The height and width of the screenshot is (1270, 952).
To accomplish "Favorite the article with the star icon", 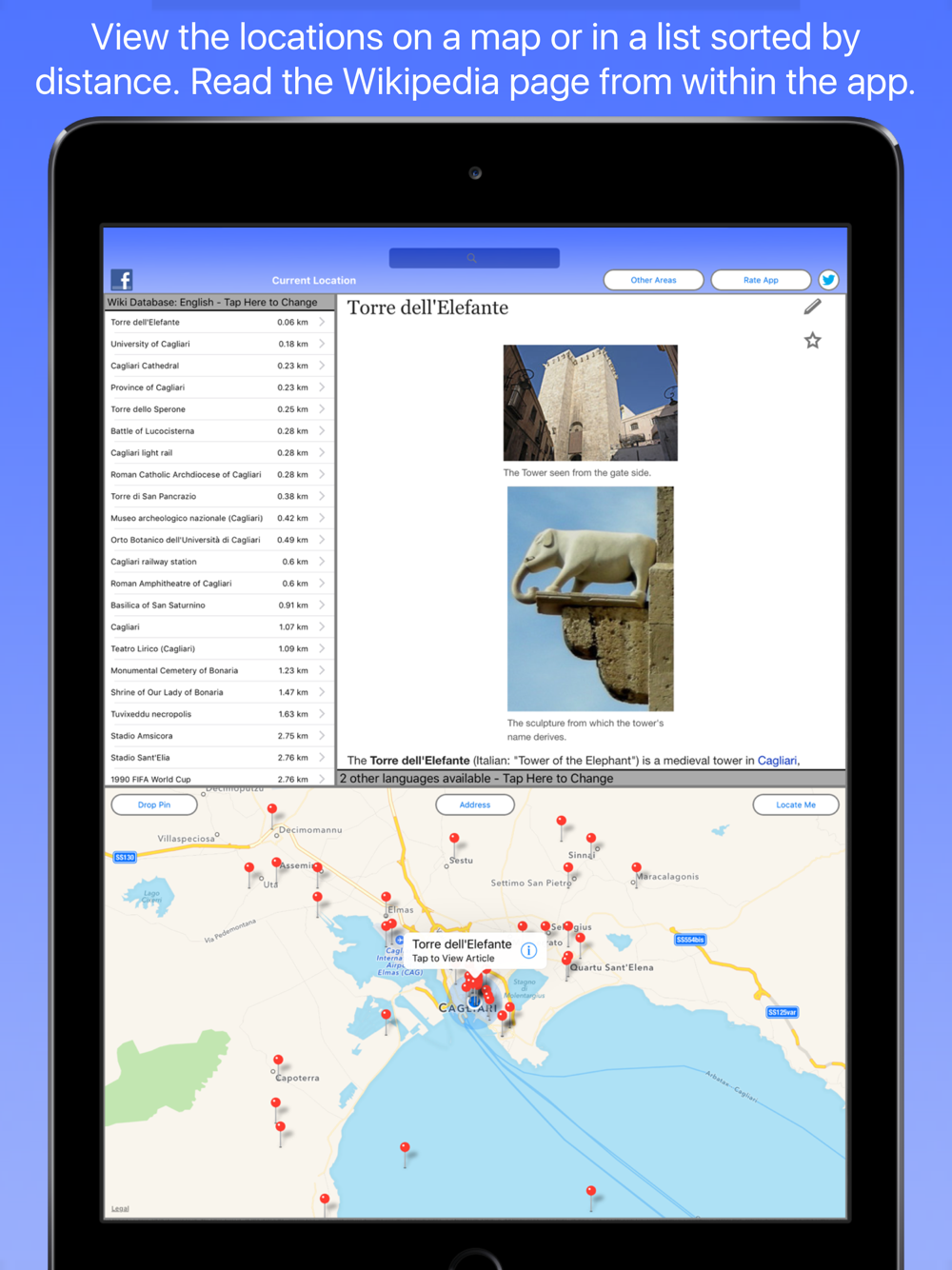I will [812, 340].
